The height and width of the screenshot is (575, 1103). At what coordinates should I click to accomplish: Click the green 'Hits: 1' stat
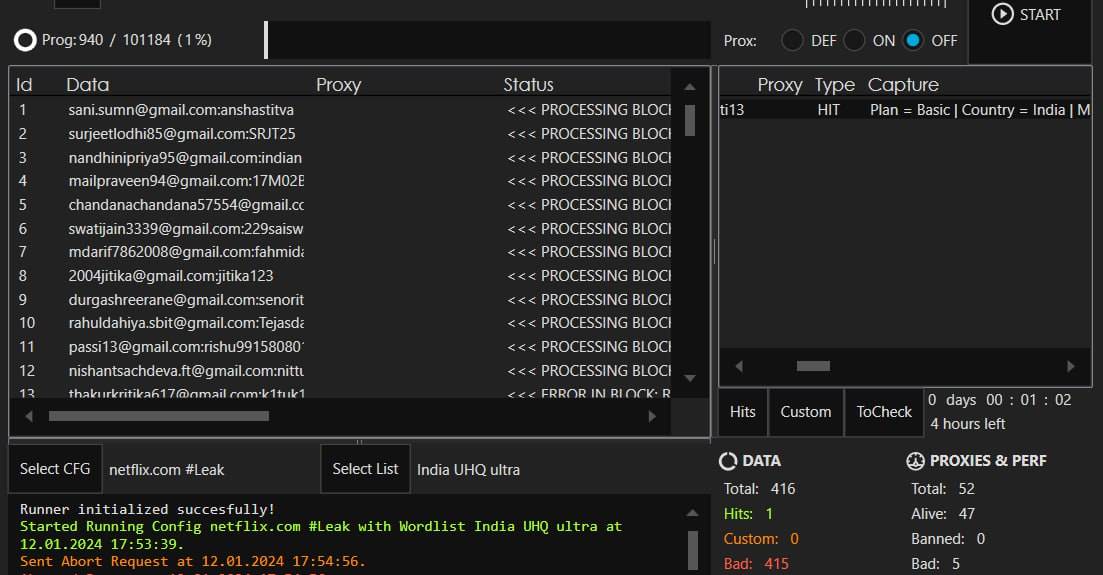(748, 514)
